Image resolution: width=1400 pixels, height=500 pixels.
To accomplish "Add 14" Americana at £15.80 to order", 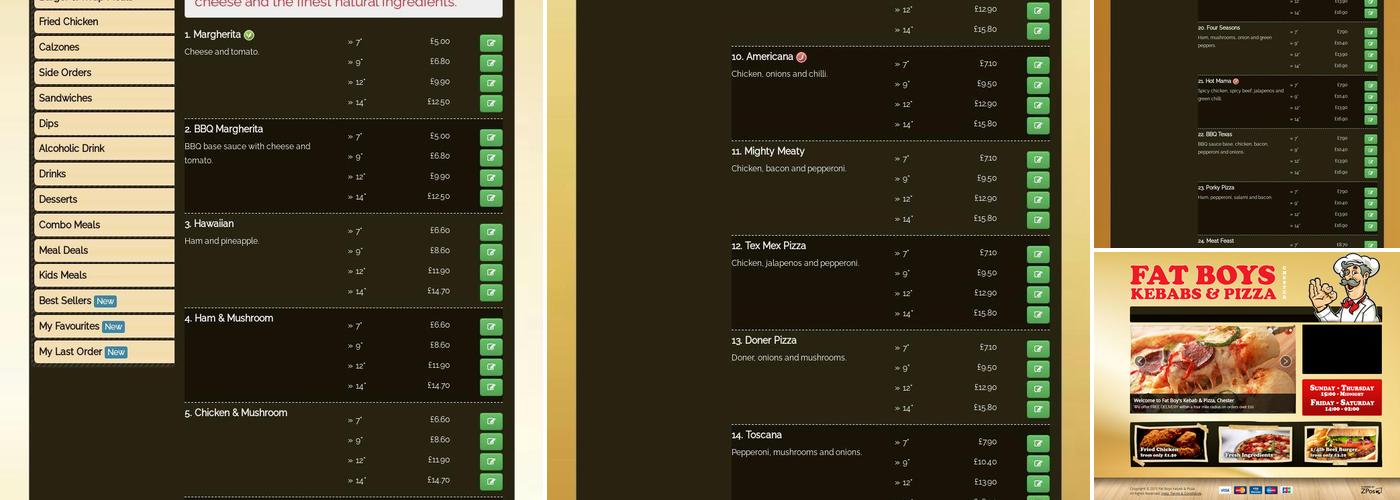I will (1038, 125).
